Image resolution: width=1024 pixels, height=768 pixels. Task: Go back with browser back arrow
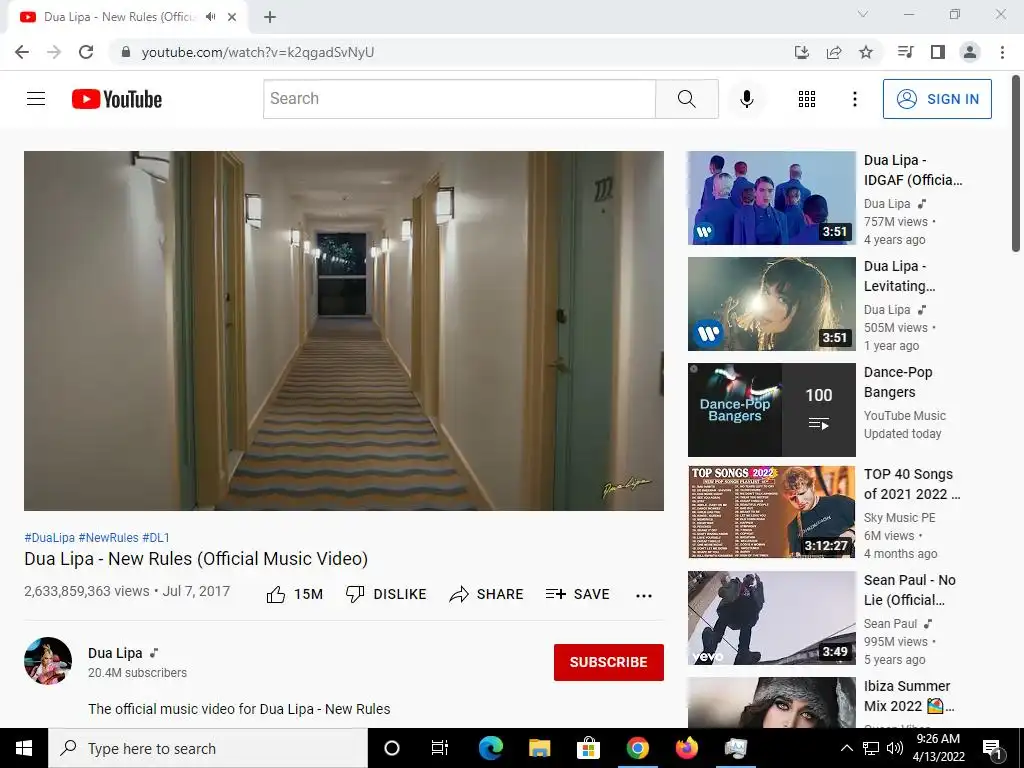click(x=22, y=52)
